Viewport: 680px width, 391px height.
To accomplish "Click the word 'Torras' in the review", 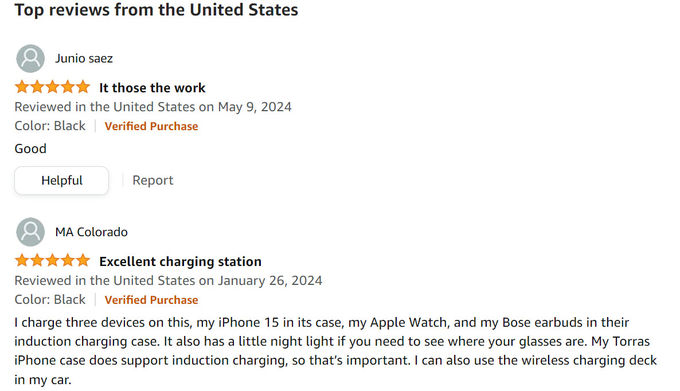I will (x=631, y=341).
